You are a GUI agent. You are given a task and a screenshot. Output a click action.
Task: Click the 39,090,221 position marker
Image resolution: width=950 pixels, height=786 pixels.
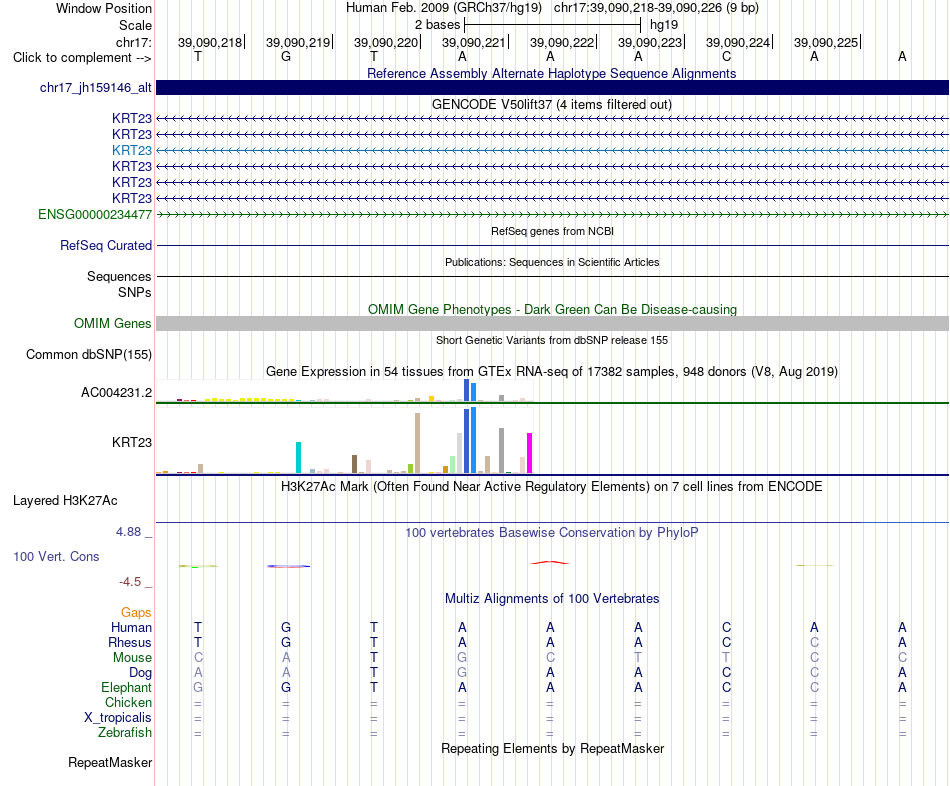[474, 42]
